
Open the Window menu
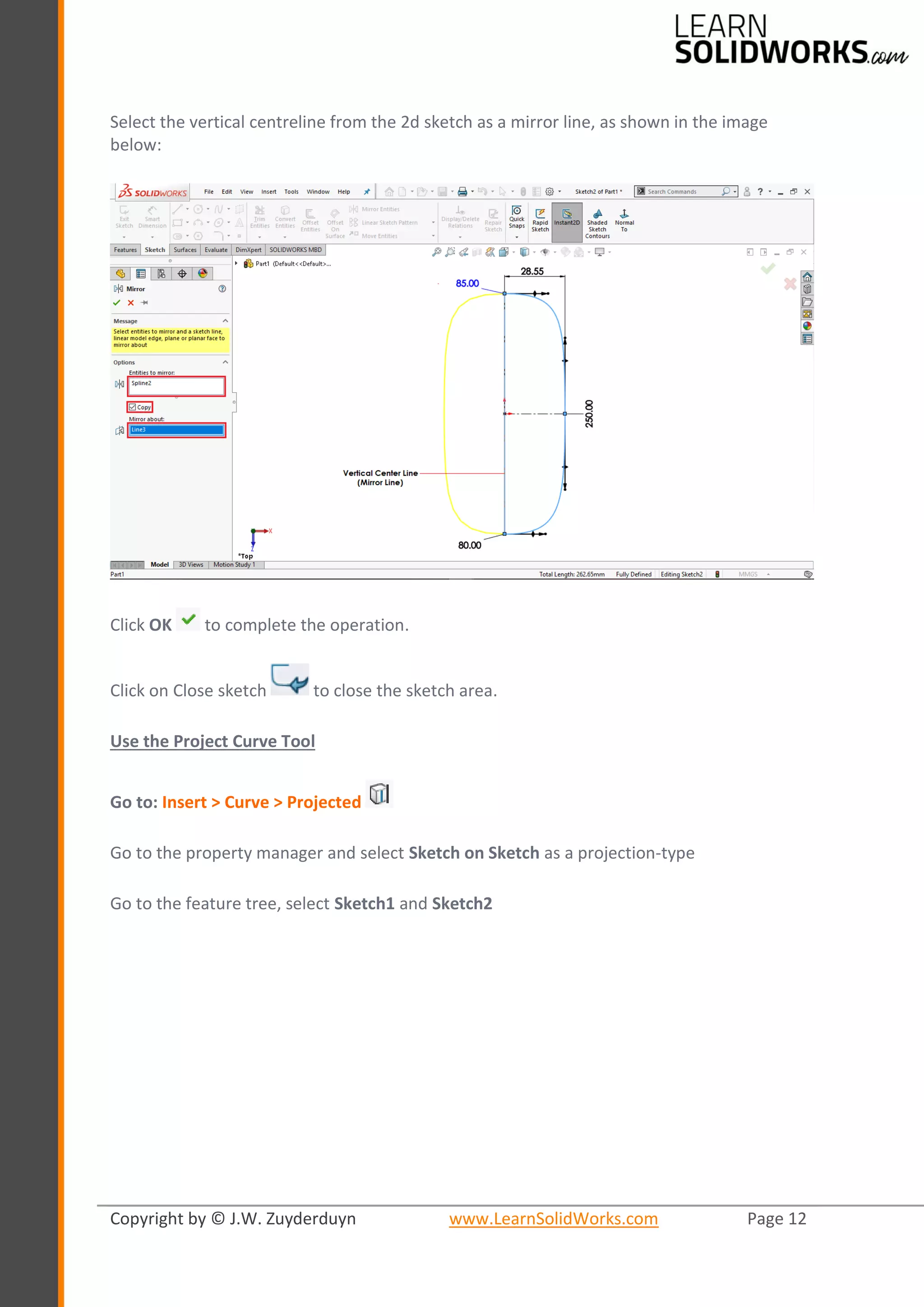(318, 192)
